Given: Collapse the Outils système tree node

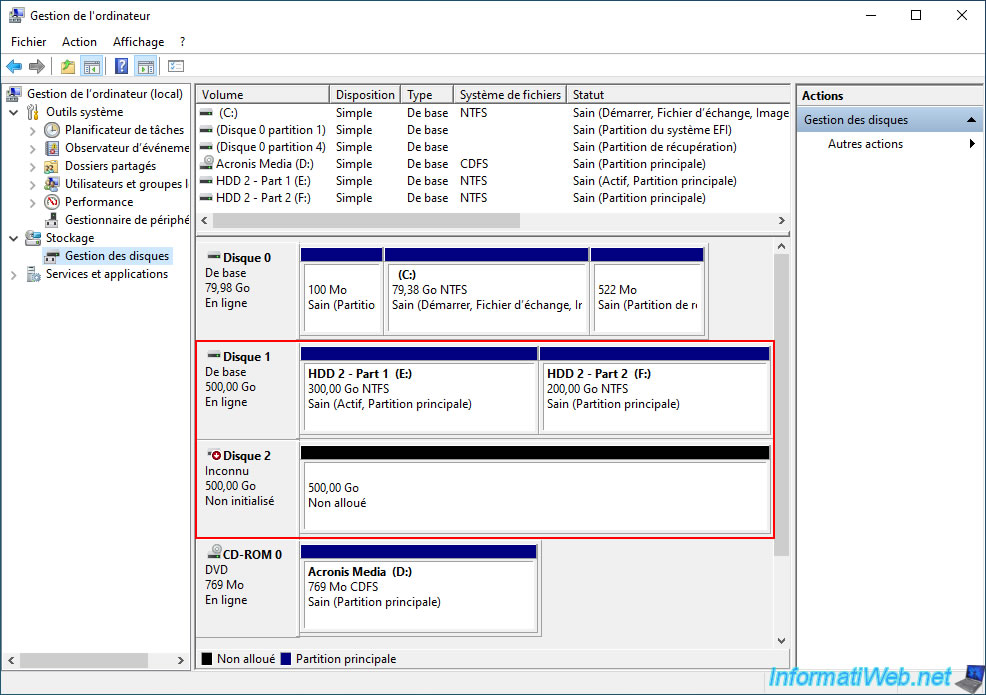Looking at the screenshot, I should pos(14,112).
